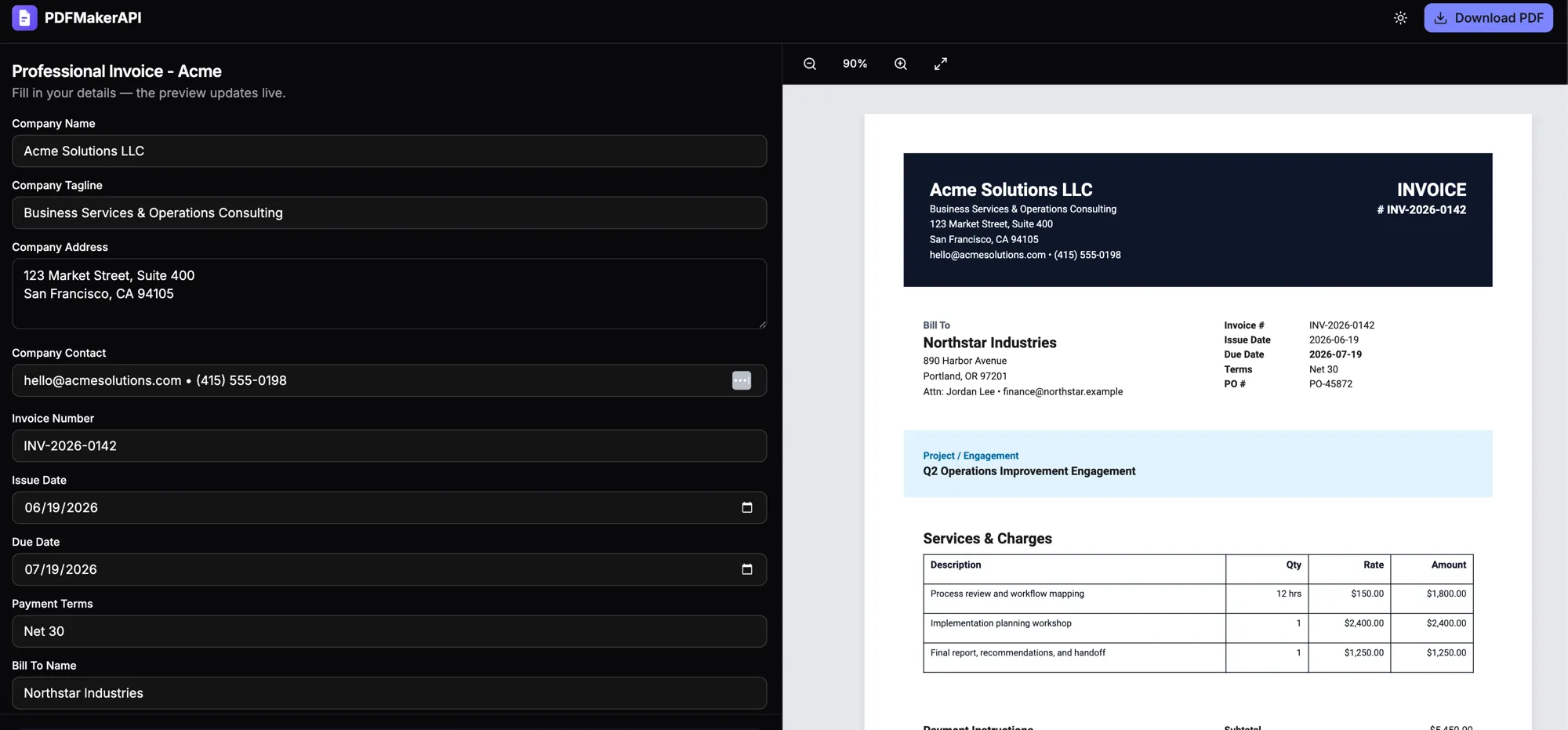Focus the Payment Terms field

(x=389, y=631)
